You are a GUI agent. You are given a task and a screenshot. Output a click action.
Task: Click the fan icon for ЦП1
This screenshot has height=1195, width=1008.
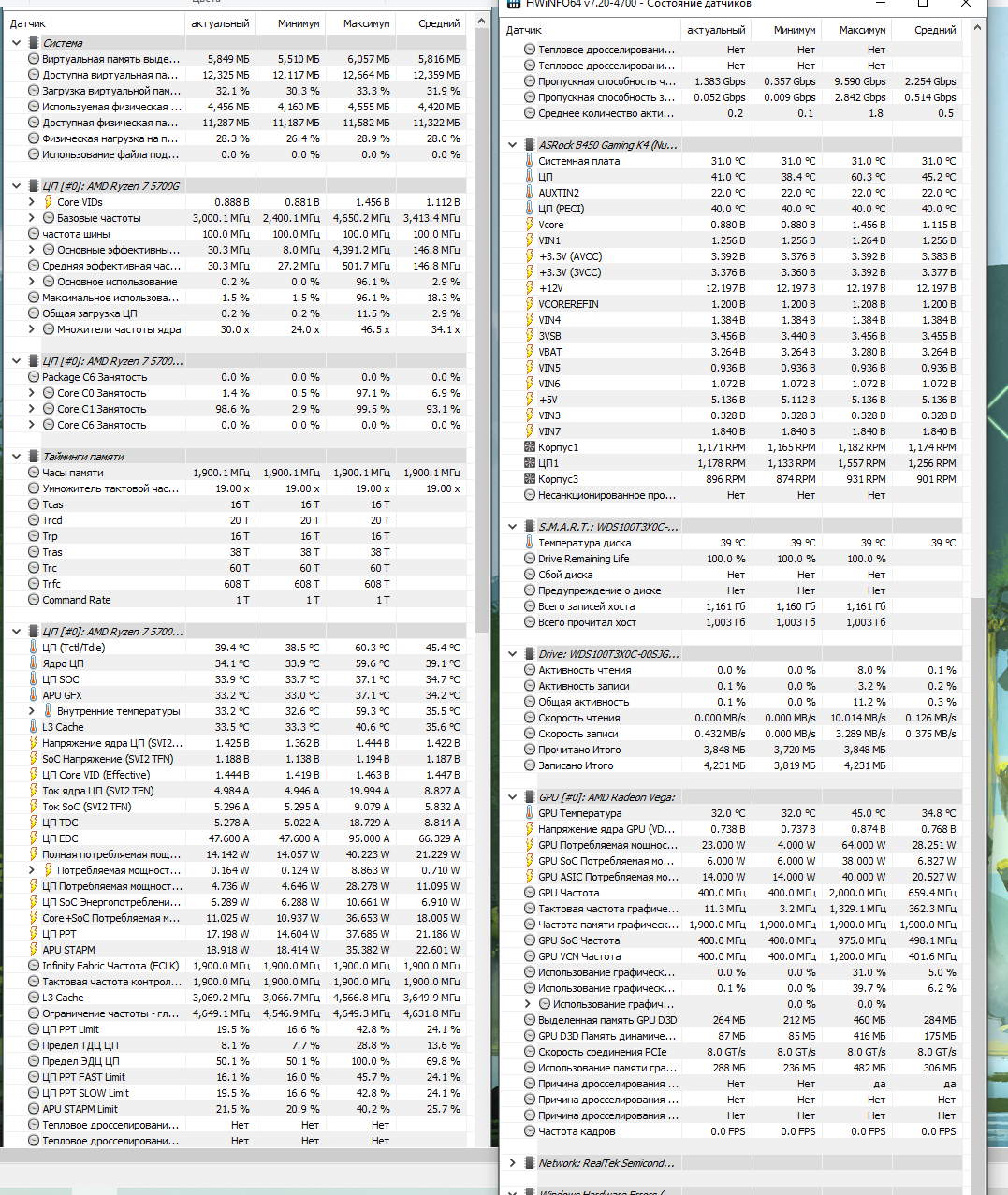pyautogui.click(x=530, y=463)
